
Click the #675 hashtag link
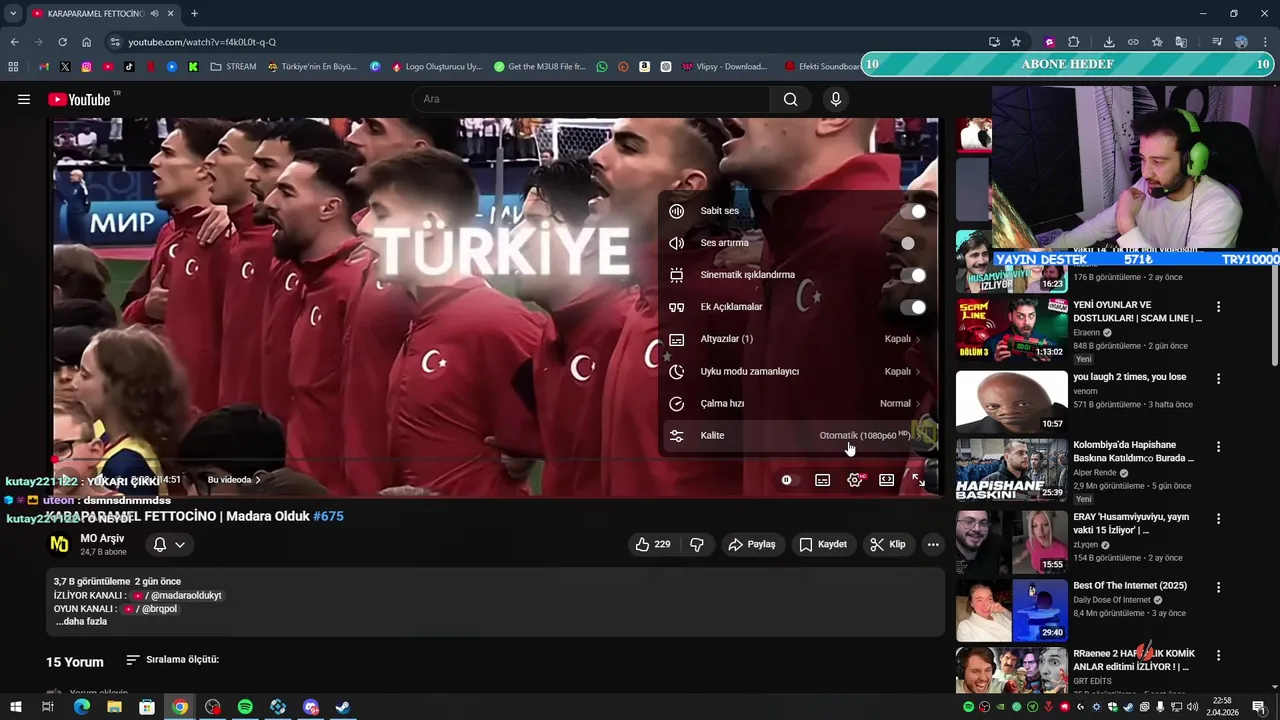pyautogui.click(x=328, y=517)
